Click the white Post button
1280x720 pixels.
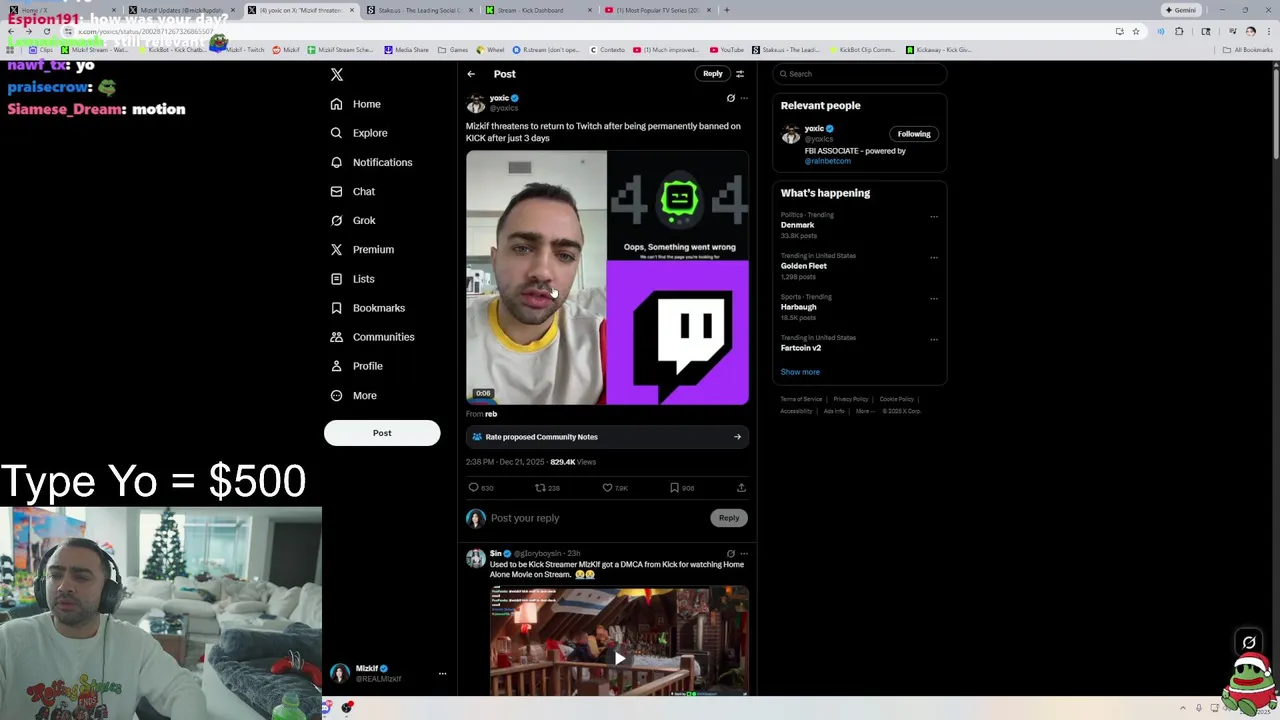click(x=382, y=433)
